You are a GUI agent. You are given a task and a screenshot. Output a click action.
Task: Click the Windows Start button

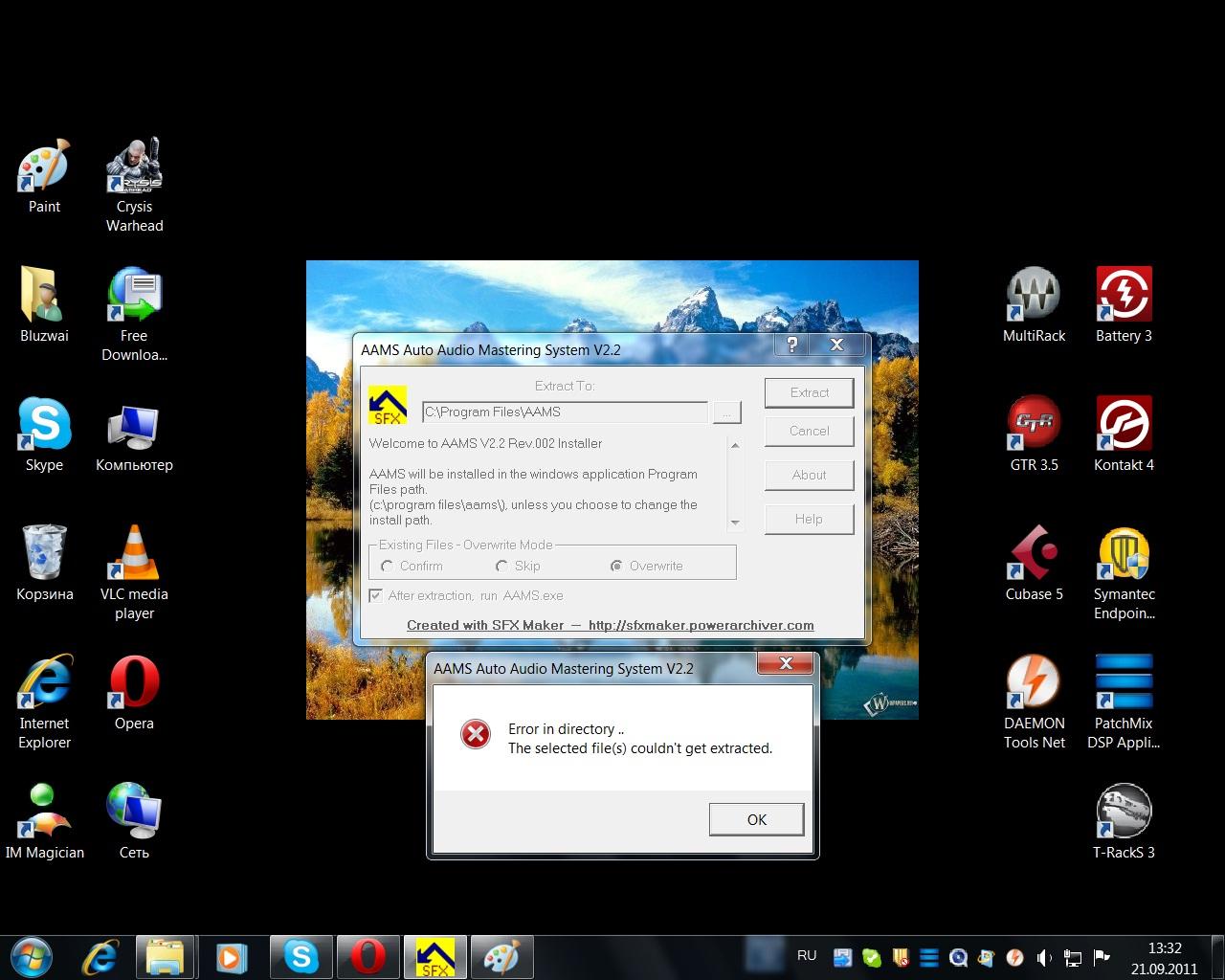click(31, 956)
